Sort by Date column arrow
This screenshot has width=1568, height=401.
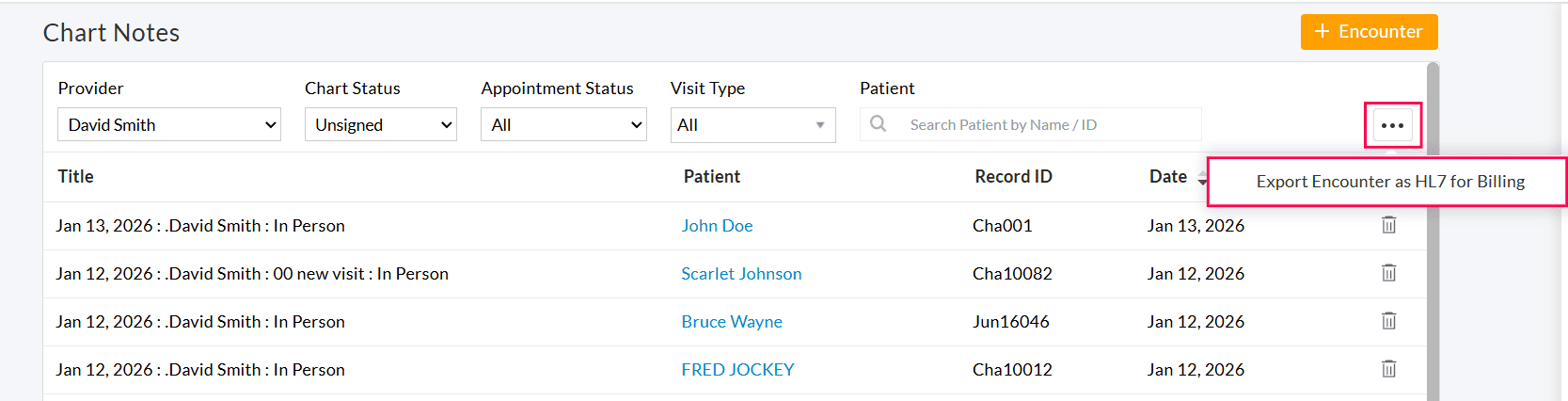pyautogui.click(x=1201, y=179)
